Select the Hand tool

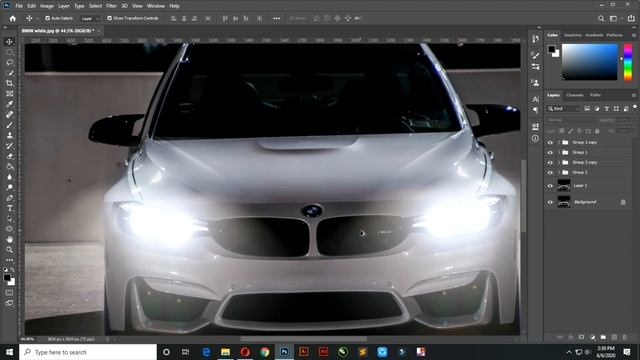click(x=9, y=240)
